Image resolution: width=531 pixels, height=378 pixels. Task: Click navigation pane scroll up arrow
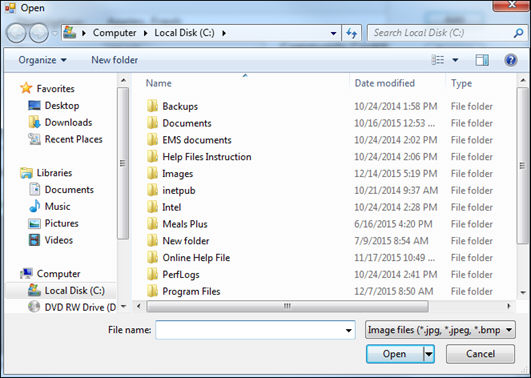point(123,81)
